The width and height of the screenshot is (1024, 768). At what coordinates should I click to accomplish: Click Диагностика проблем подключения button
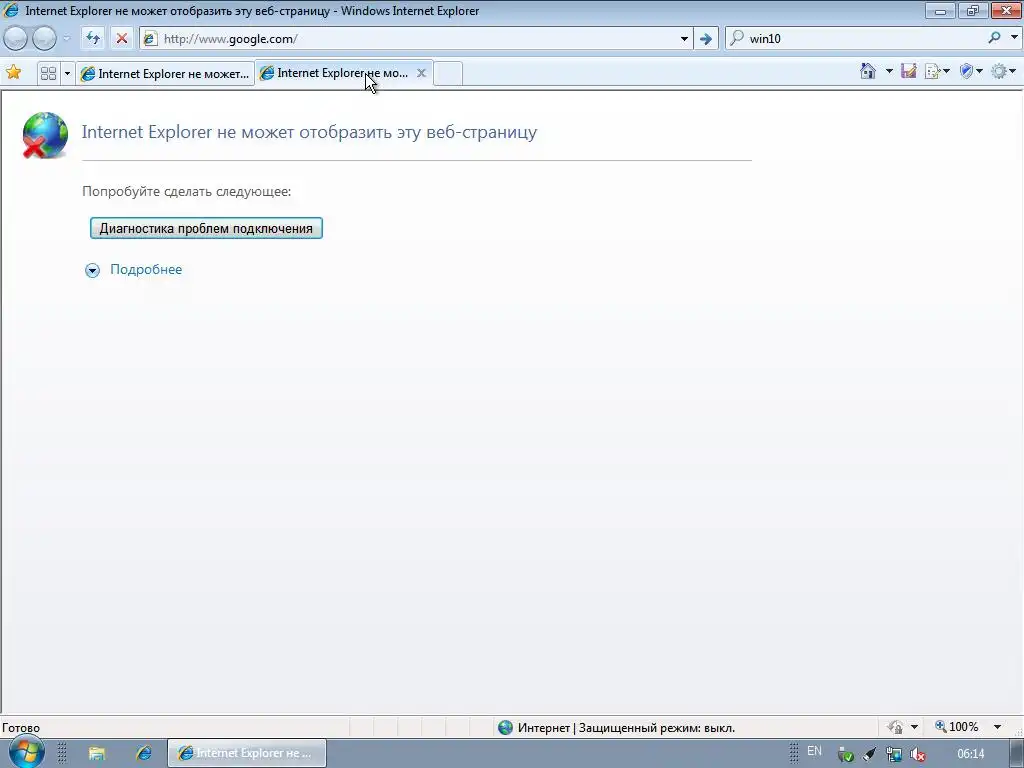(x=206, y=229)
